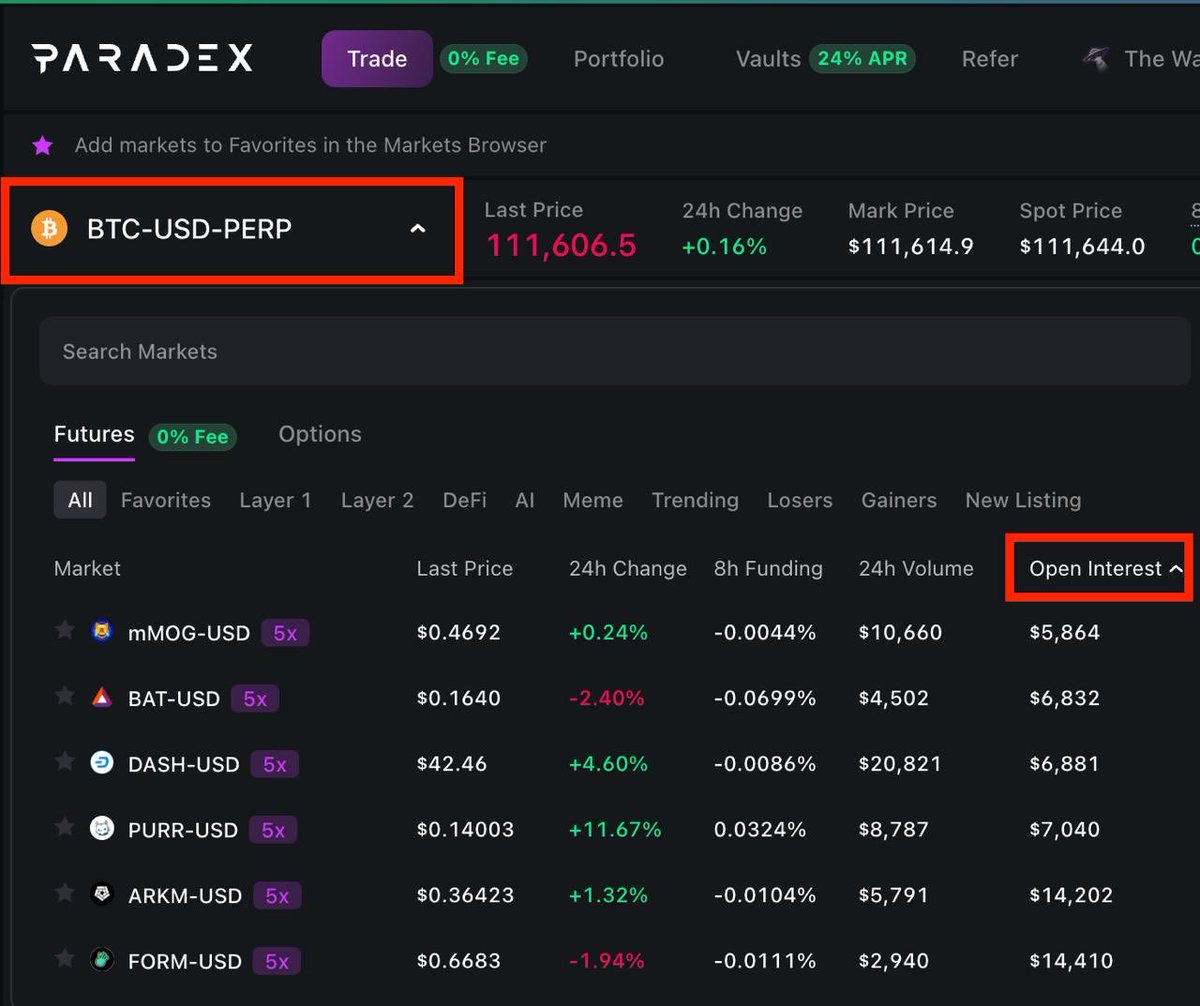1200x1006 pixels.
Task: Switch to the Options tab
Action: coord(320,435)
